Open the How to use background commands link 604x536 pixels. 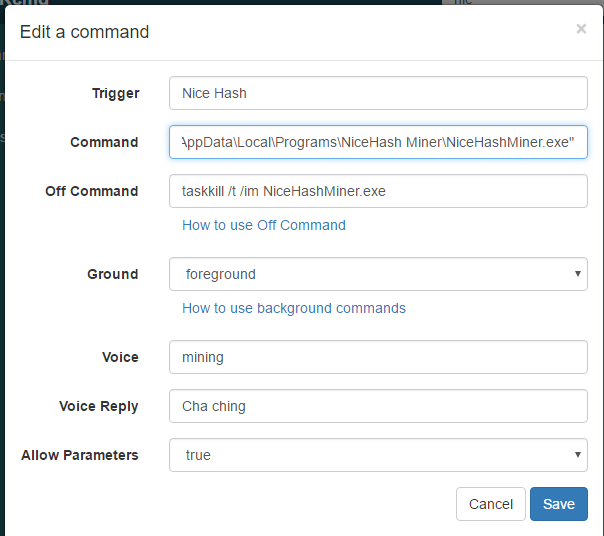[x=294, y=308]
